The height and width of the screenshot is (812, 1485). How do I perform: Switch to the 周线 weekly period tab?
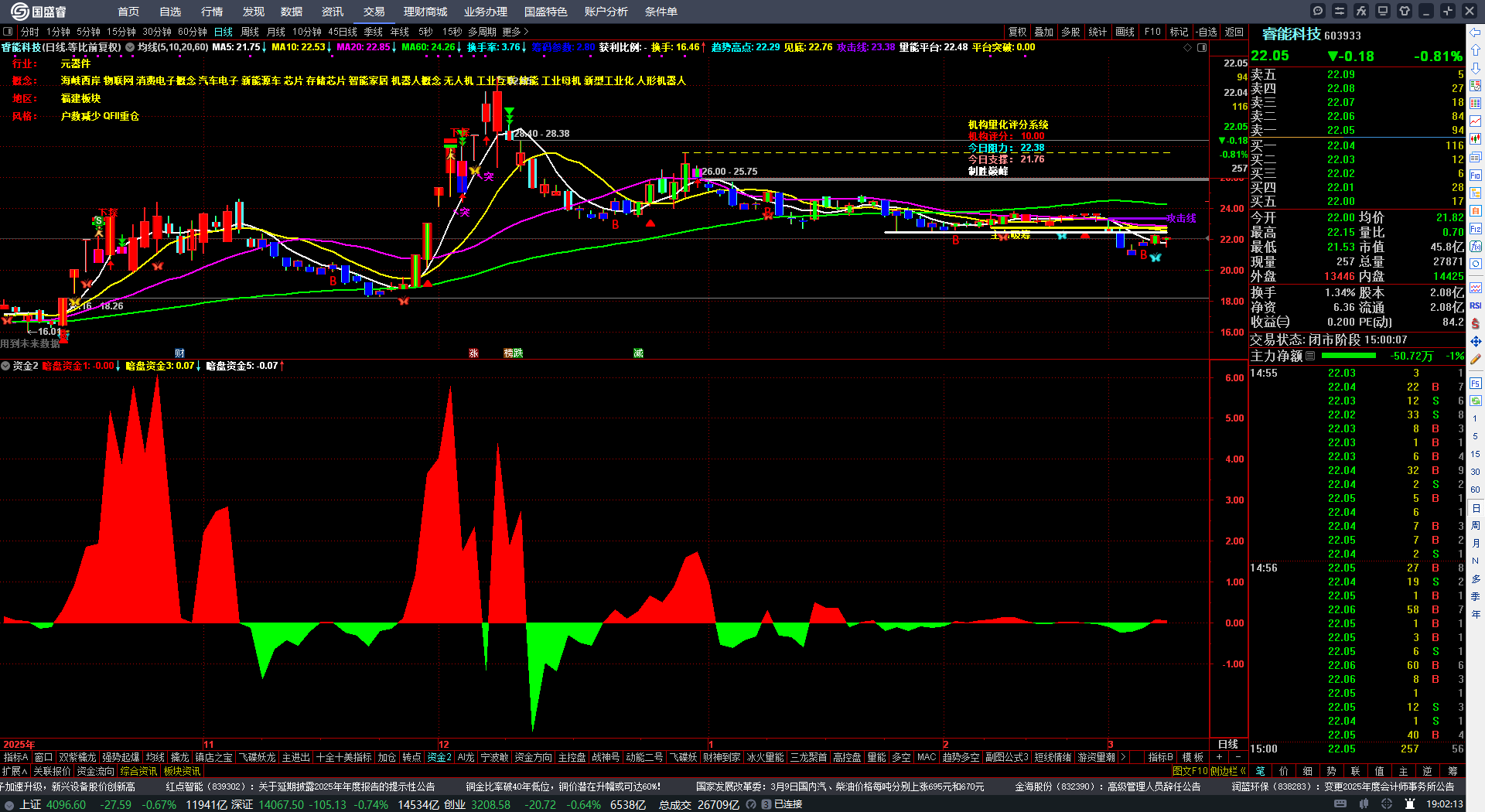click(x=250, y=32)
